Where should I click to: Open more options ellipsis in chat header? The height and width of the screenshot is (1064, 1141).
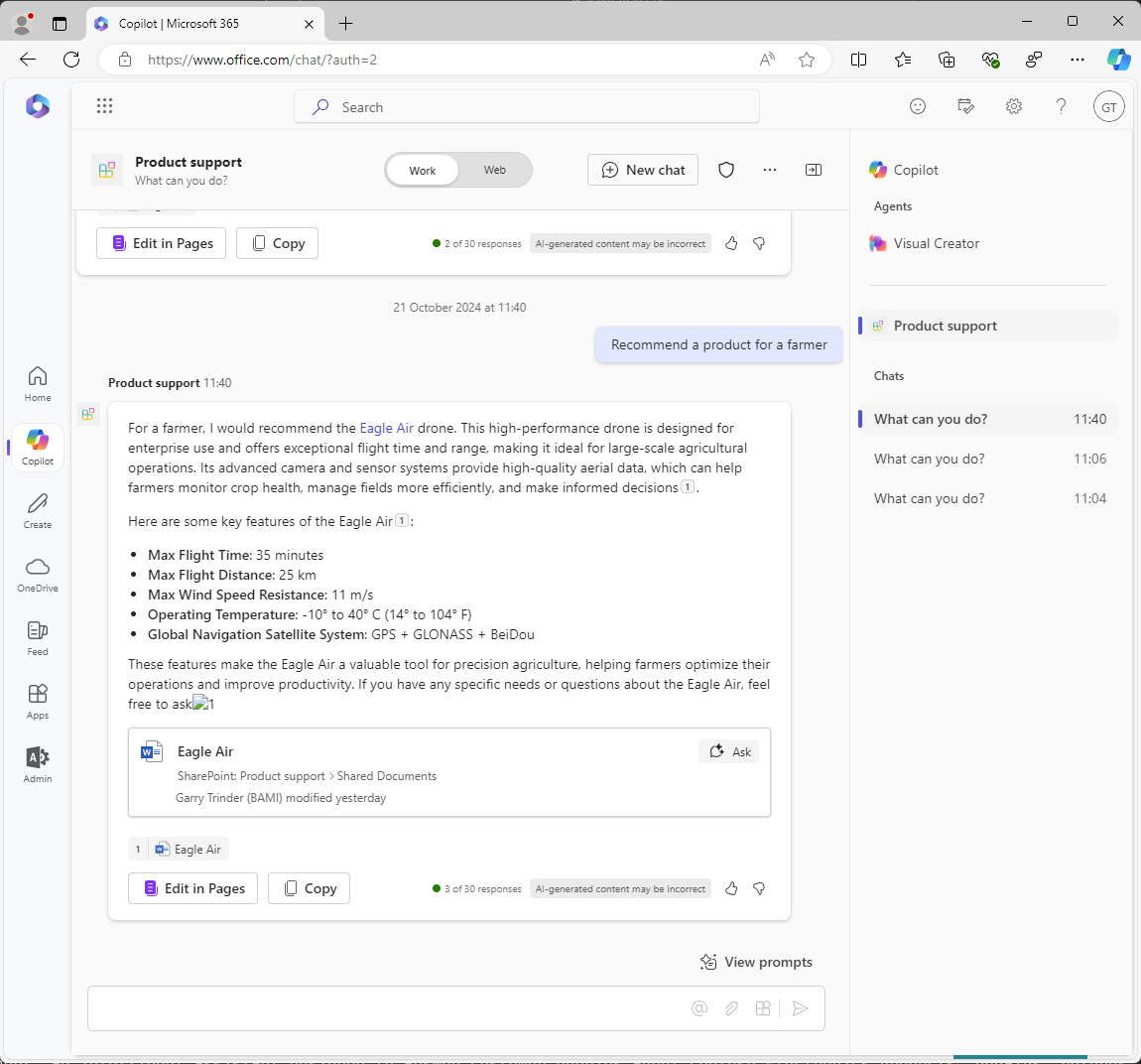pyautogui.click(x=770, y=171)
